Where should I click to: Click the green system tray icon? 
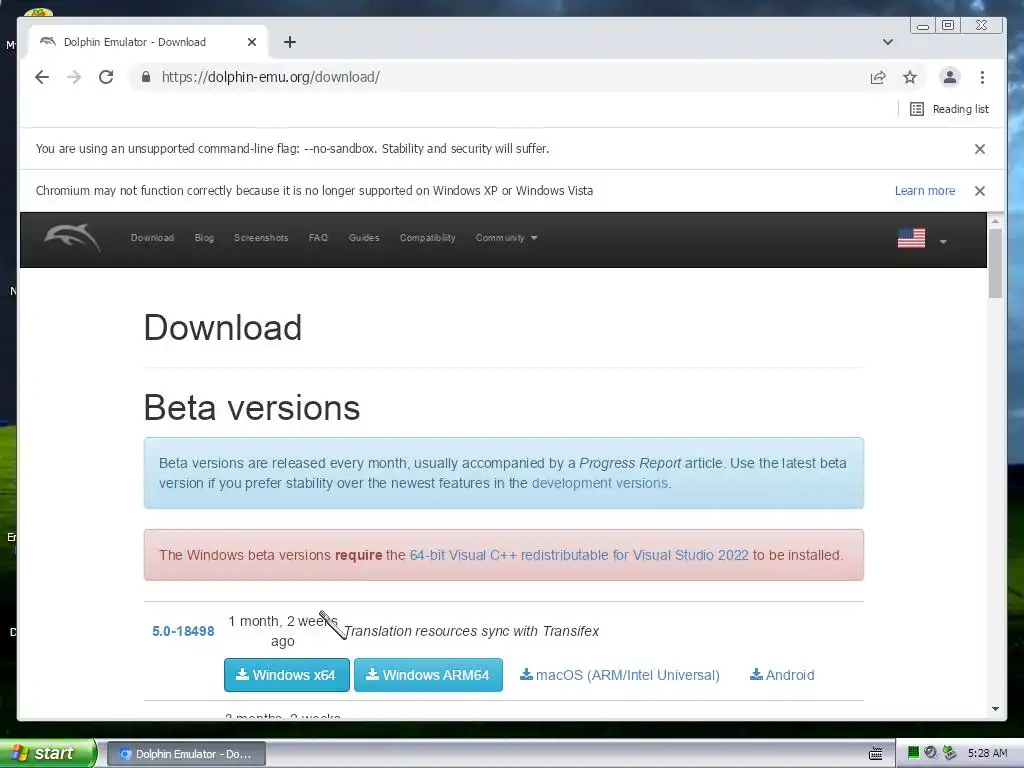[x=913, y=753]
